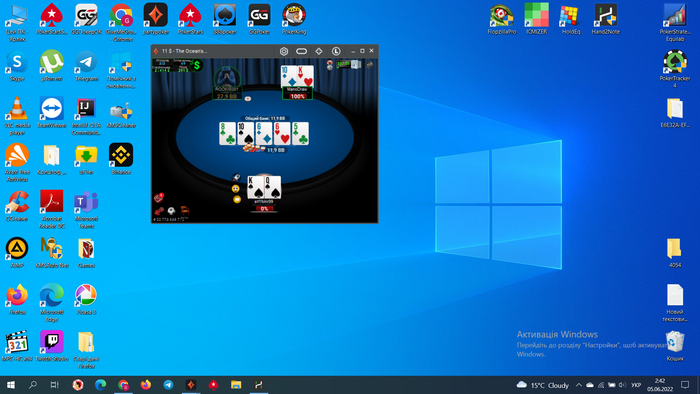Select VLC media player shortcut
Viewport: 700px width, 394px height.
coord(17,116)
